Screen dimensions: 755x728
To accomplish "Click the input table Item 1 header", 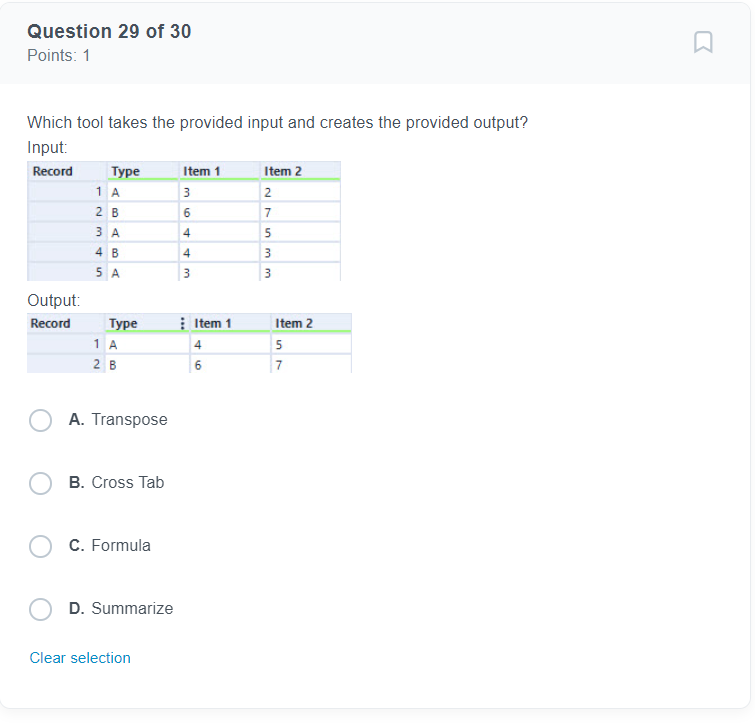I will tap(219, 171).
